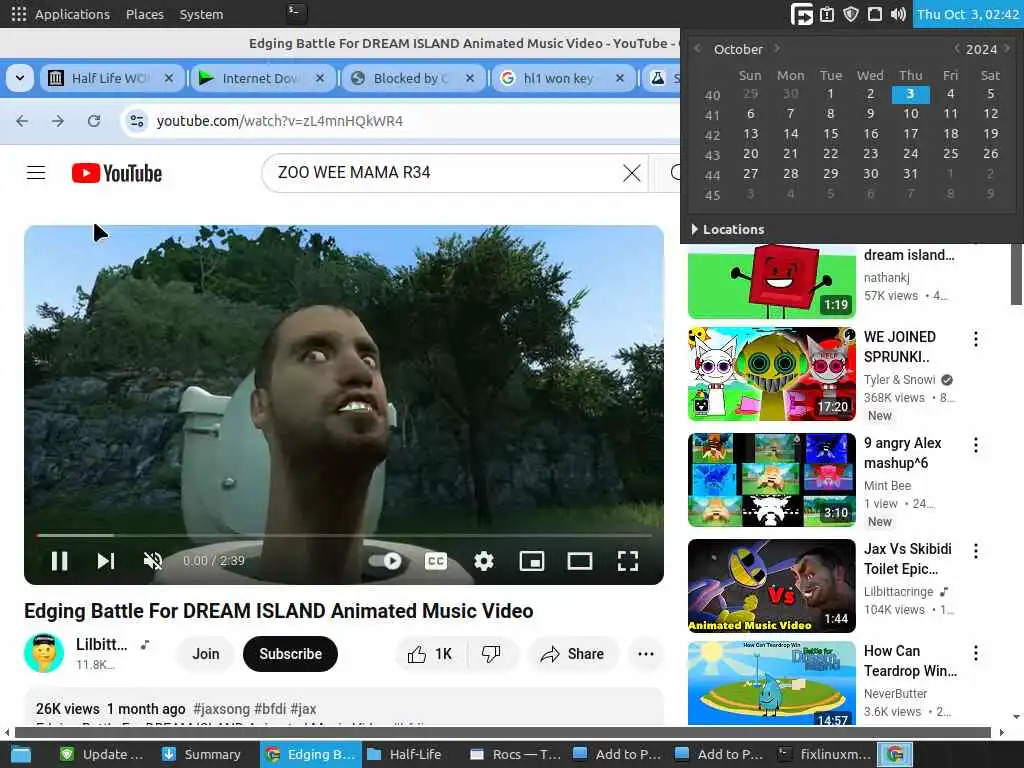Select October 17 in calendar

pyautogui.click(x=910, y=134)
